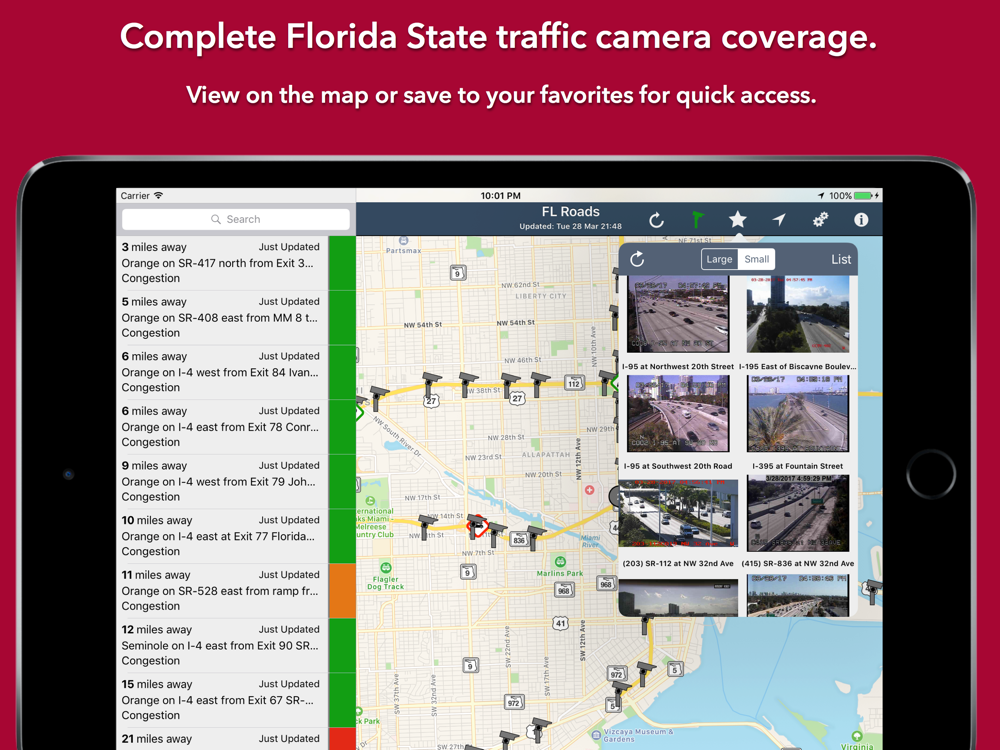
Task: Tap the Melreese Country Club golf pin
Action: (x=370, y=501)
